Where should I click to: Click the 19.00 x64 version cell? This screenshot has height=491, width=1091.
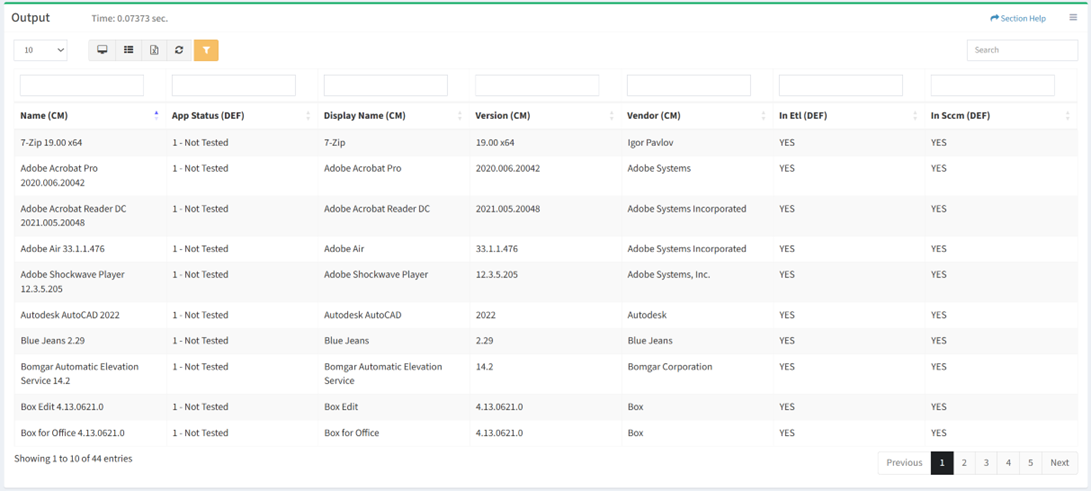(x=545, y=143)
